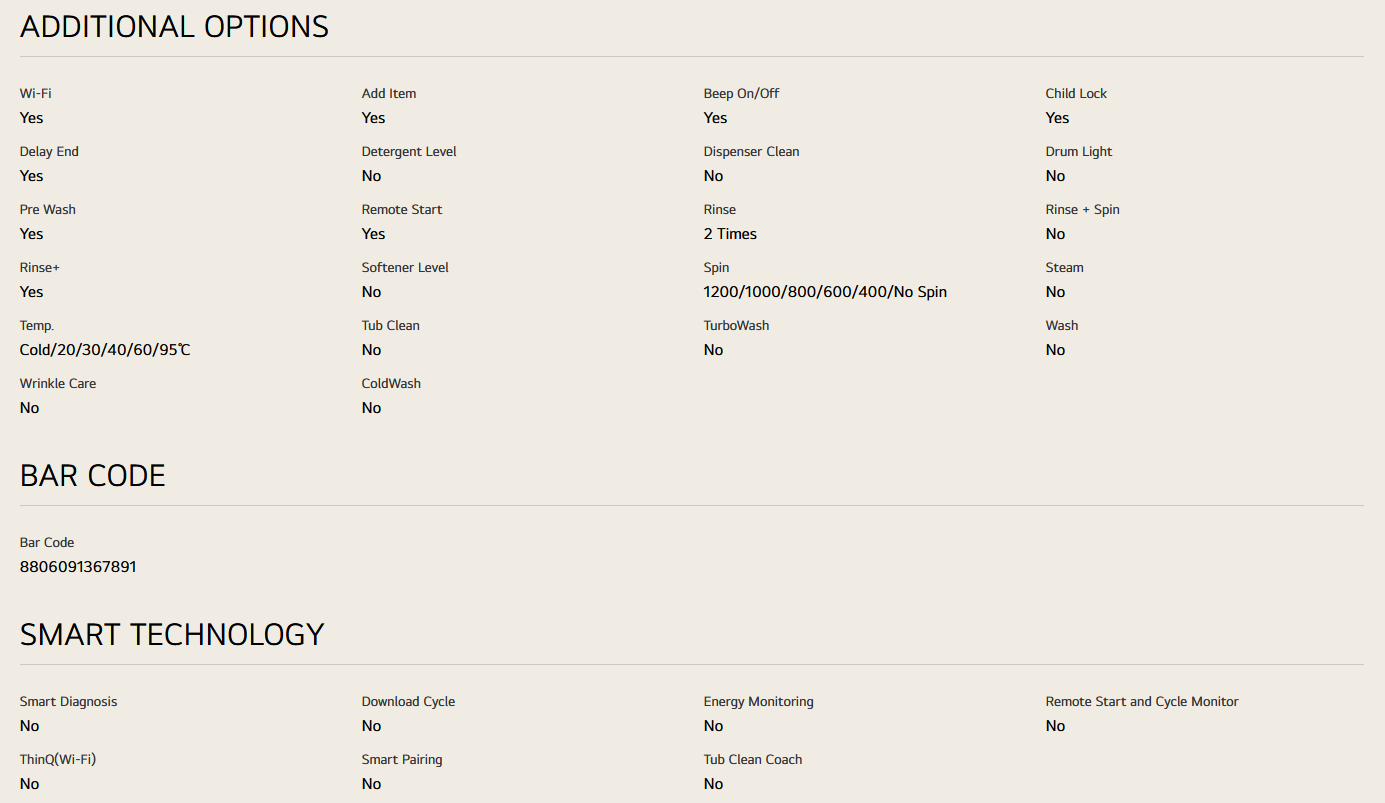The height and width of the screenshot is (803, 1385).
Task: Select the bar code number 8806091367891
Action: tap(78, 567)
